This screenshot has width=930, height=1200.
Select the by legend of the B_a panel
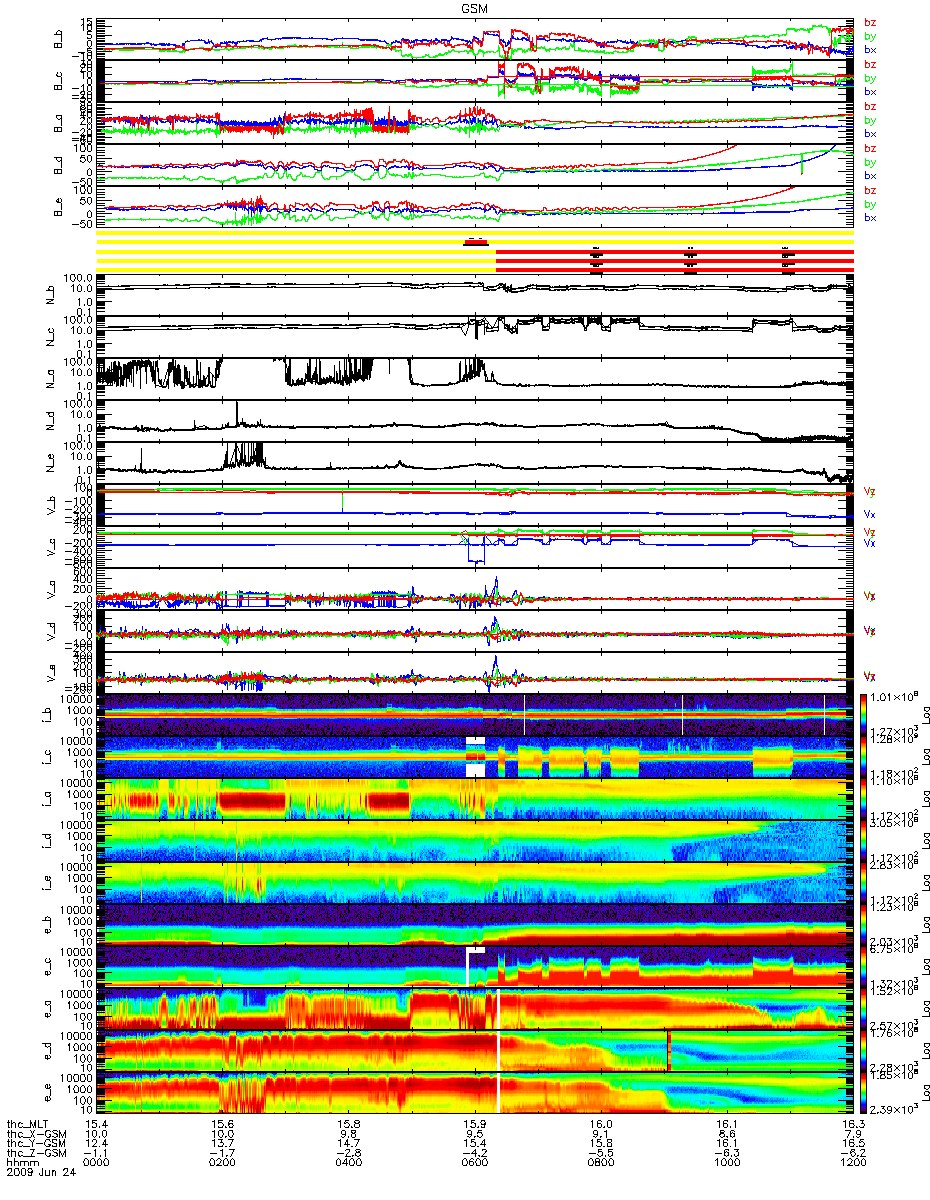[x=870, y=120]
